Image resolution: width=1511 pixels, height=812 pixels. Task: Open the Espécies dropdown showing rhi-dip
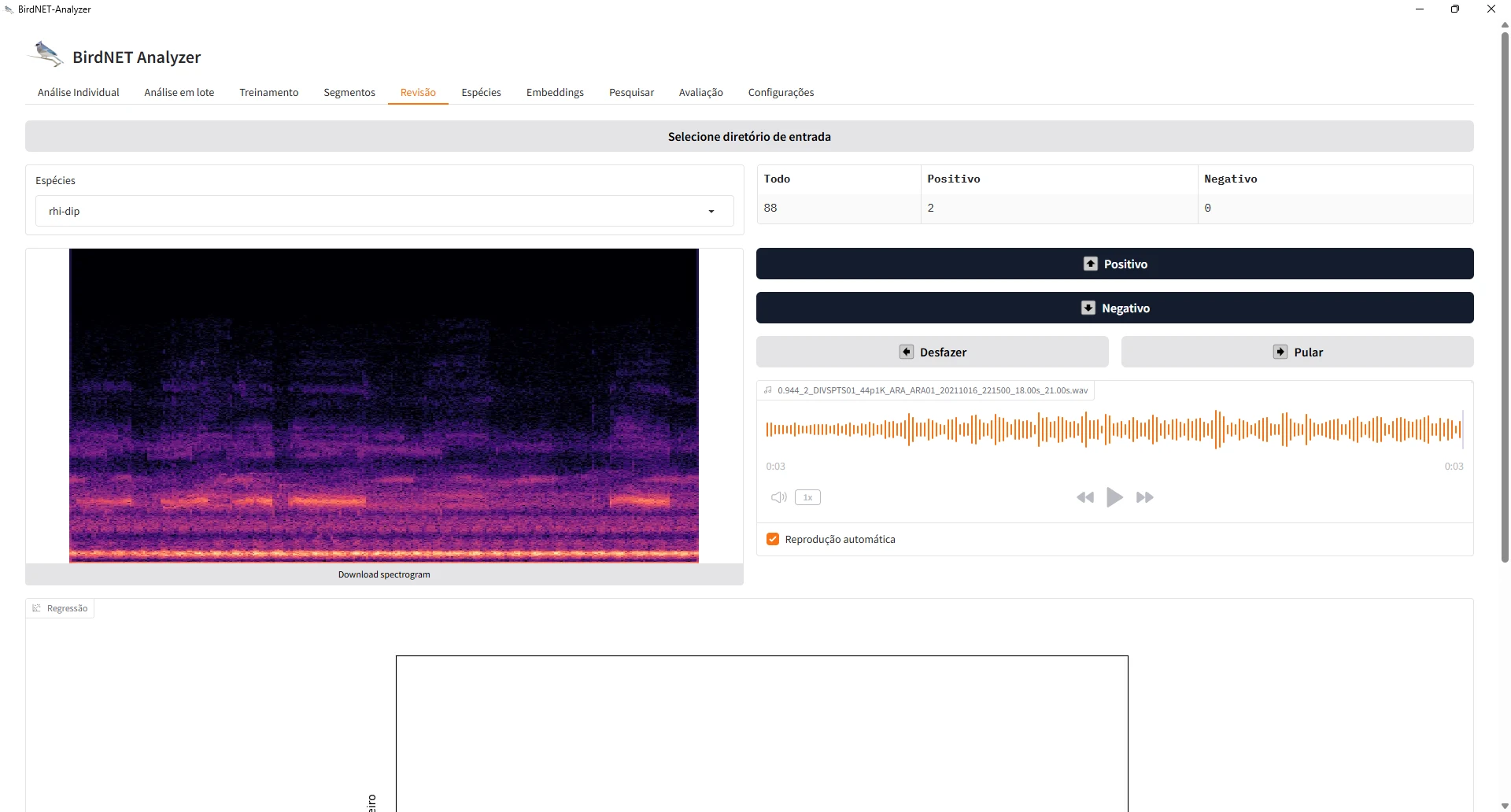384,211
